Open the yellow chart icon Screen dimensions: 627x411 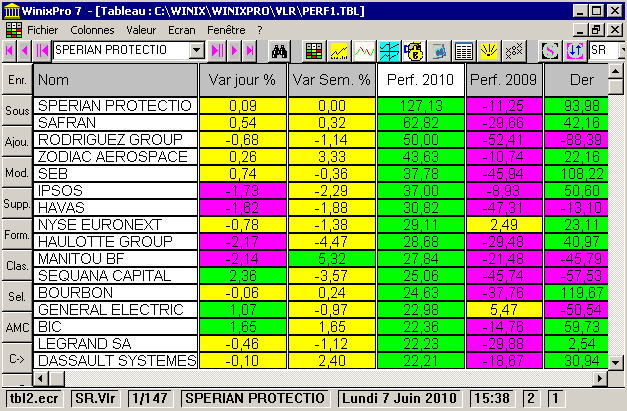(x=339, y=51)
